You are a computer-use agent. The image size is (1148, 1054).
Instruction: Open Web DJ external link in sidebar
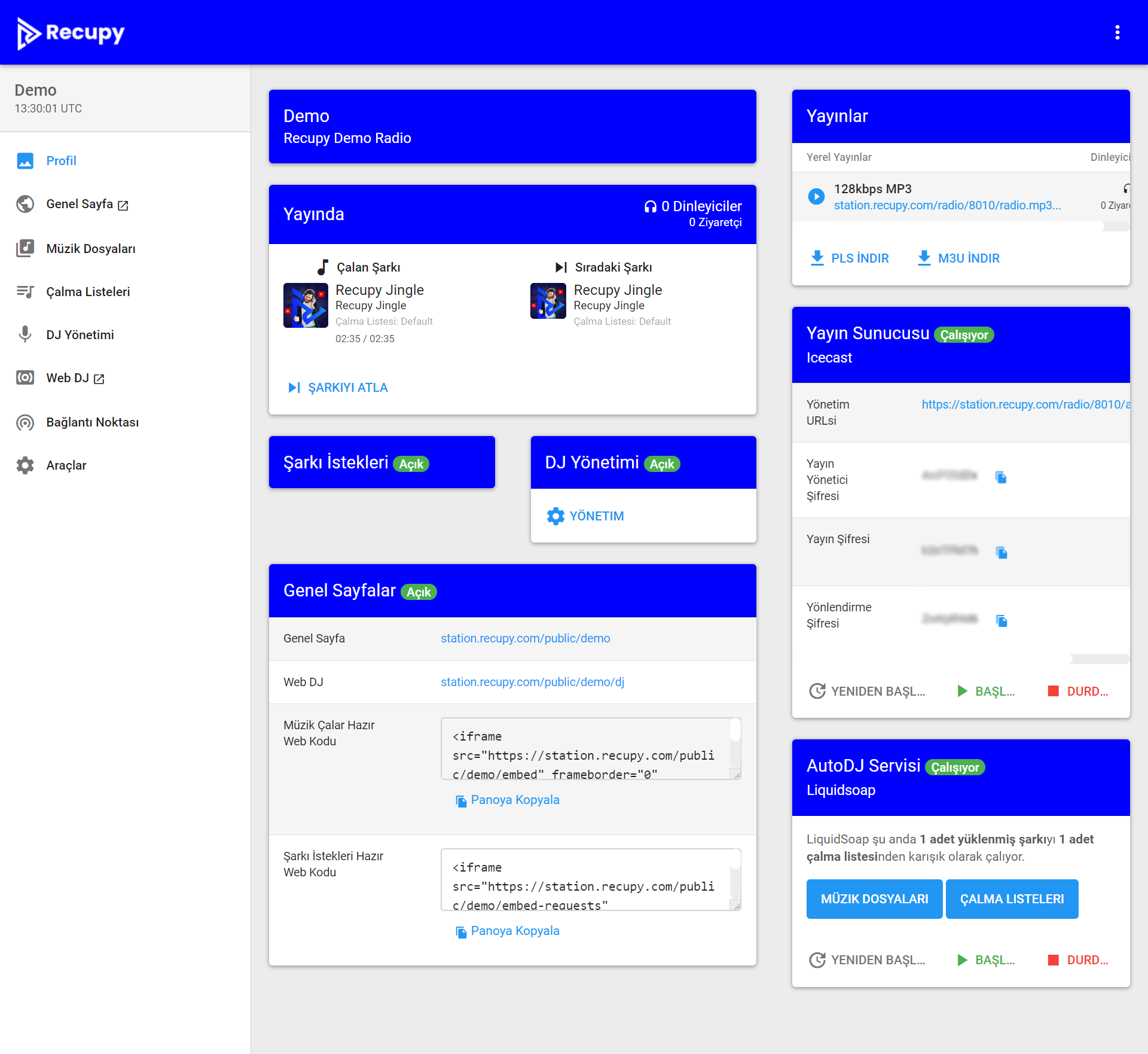click(75, 378)
